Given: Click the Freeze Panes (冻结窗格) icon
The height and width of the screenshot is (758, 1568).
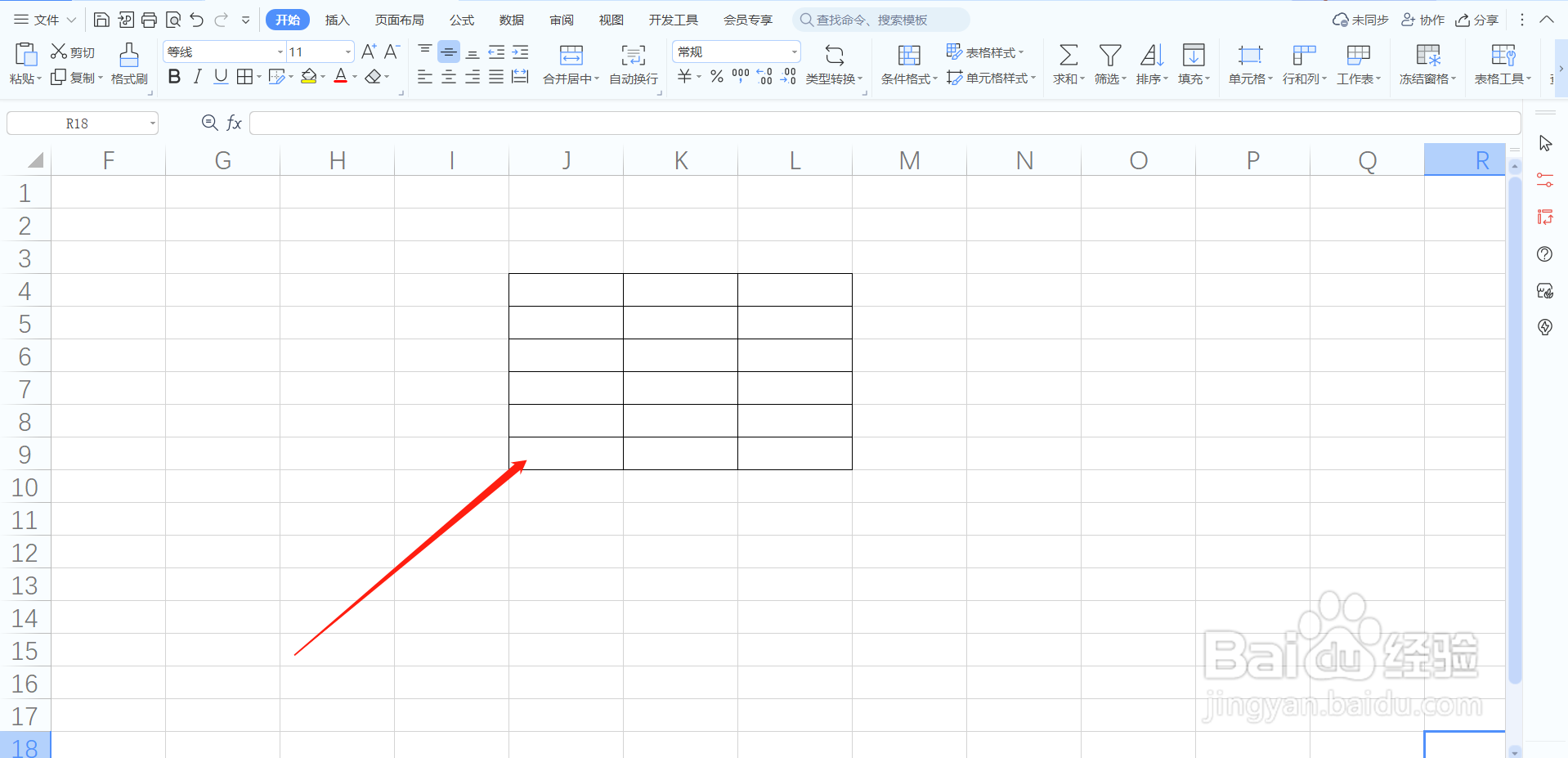Looking at the screenshot, I should [x=1428, y=55].
